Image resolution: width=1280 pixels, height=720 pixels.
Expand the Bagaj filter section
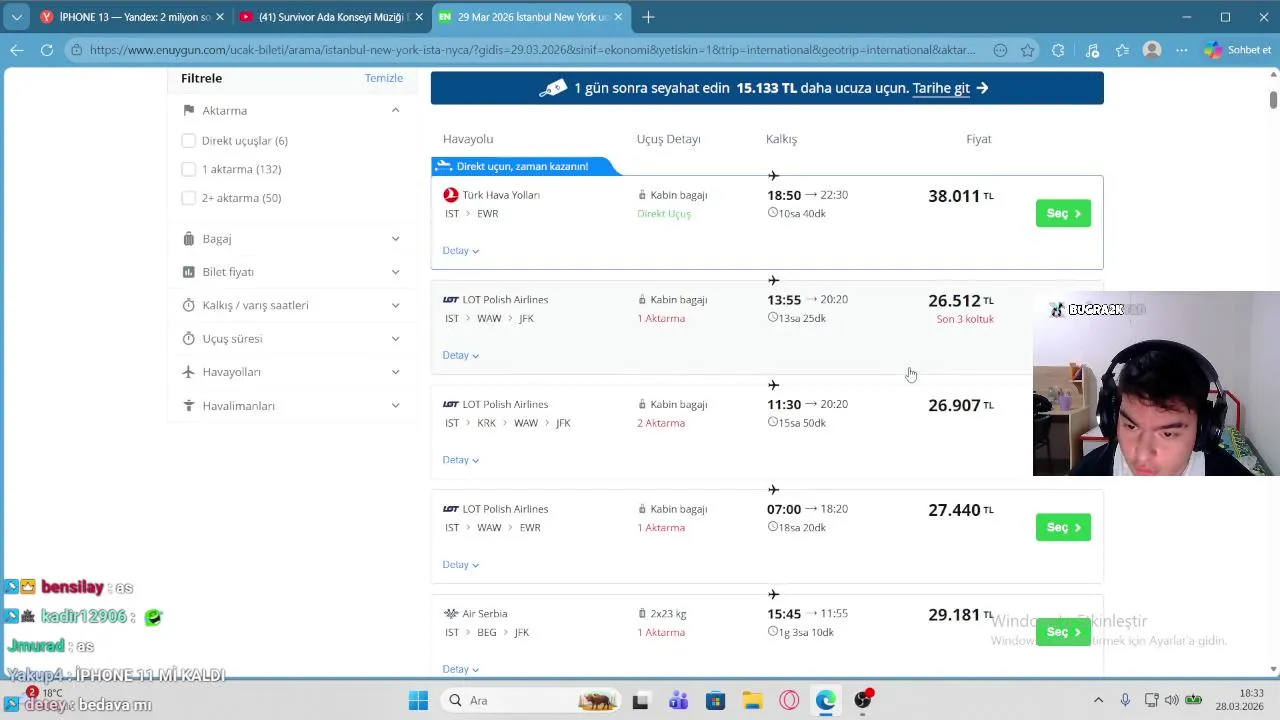(x=396, y=239)
